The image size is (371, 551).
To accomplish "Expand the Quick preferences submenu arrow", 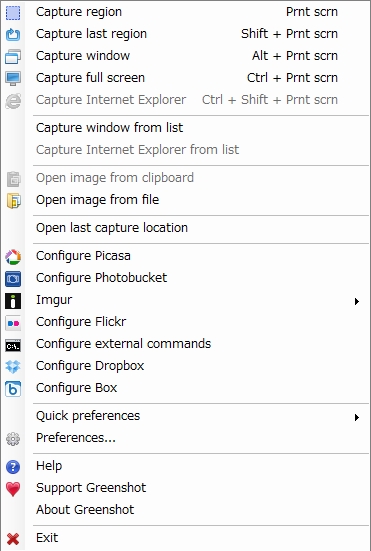I will point(357,417).
